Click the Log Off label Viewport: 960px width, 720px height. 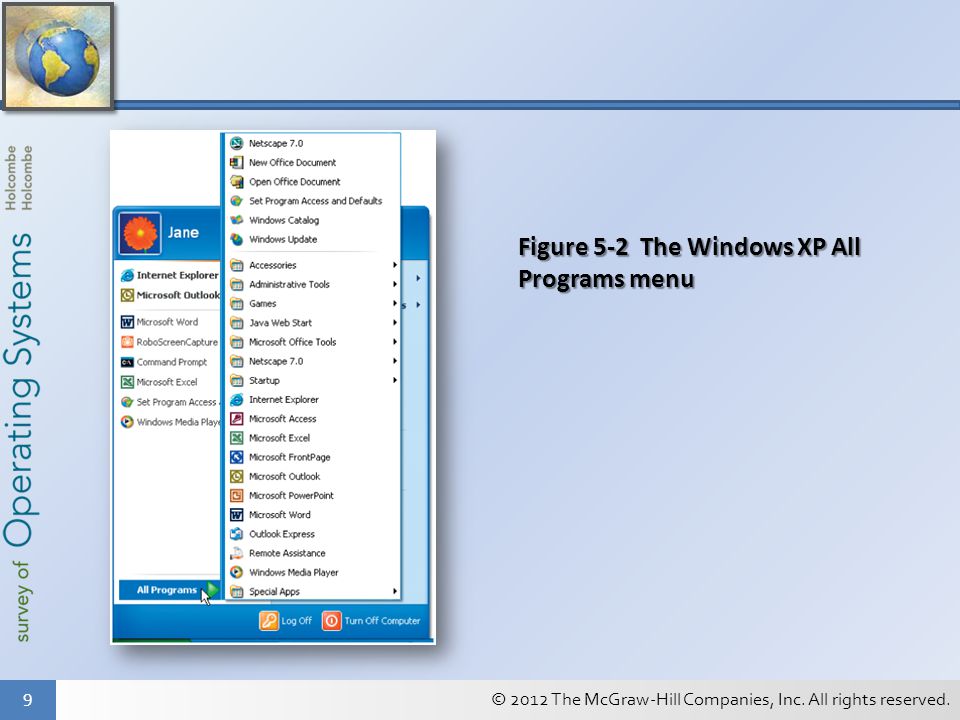pyautogui.click(x=296, y=621)
